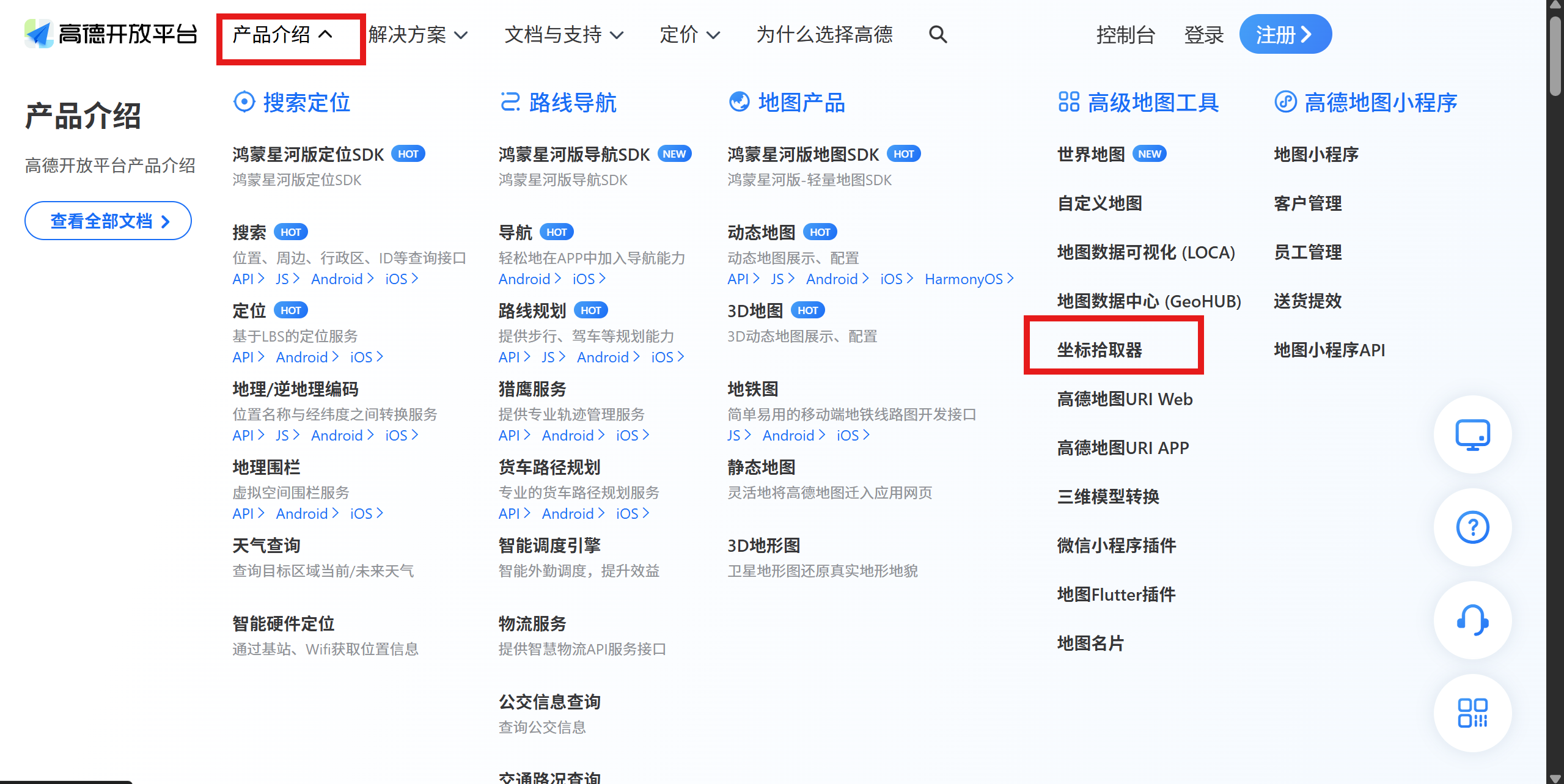The width and height of the screenshot is (1564, 784).
Task: Open 地图Flutter插件 page
Action: click(1116, 595)
